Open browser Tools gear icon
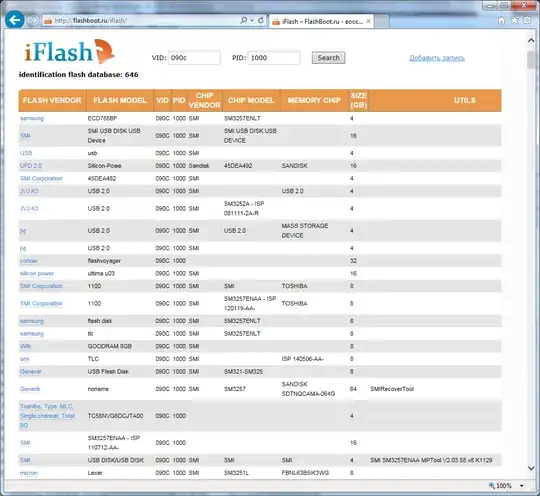This screenshot has width=540, height=496. click(x=527, y=20)
